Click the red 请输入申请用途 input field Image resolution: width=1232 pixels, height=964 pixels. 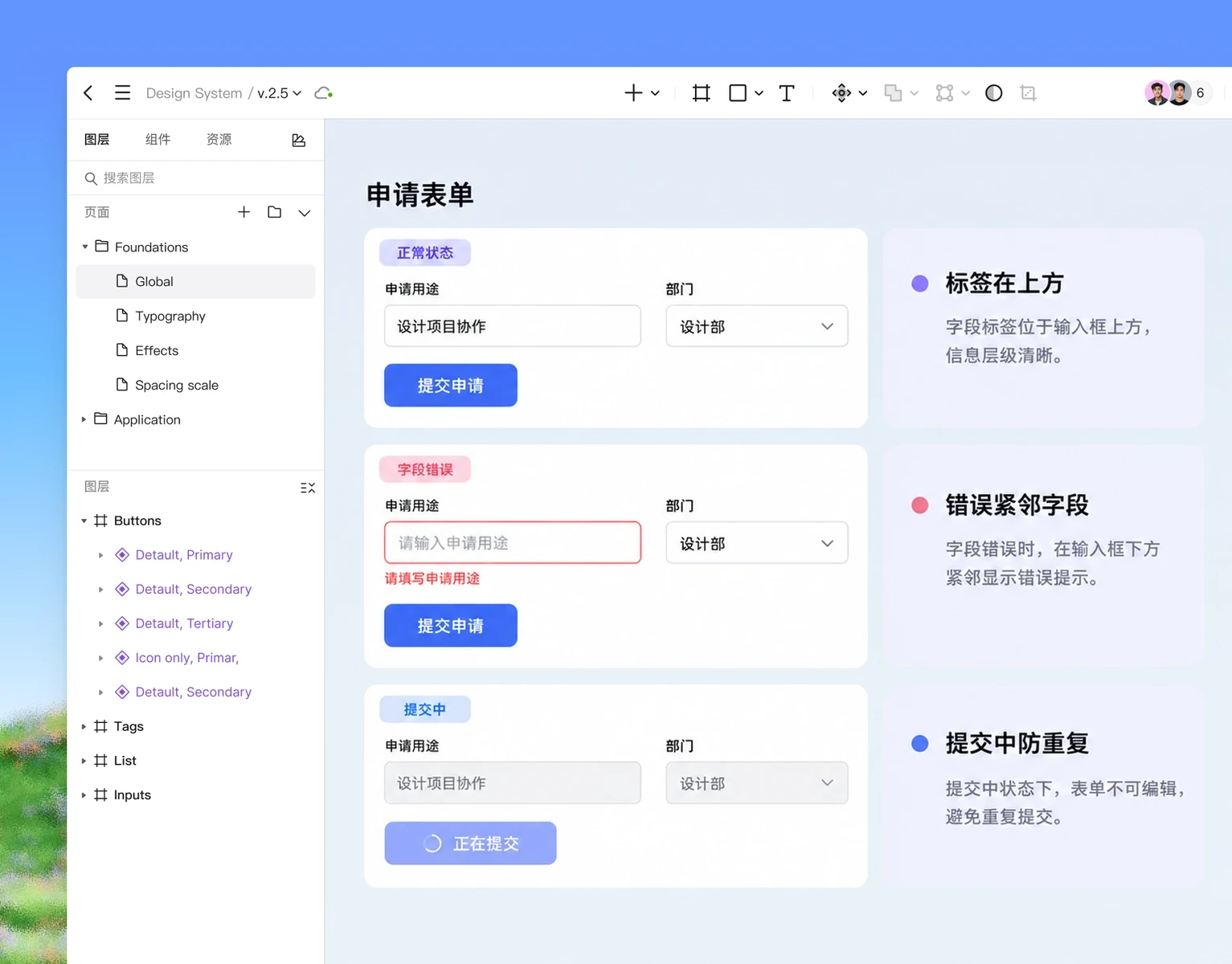pos(513,543)
